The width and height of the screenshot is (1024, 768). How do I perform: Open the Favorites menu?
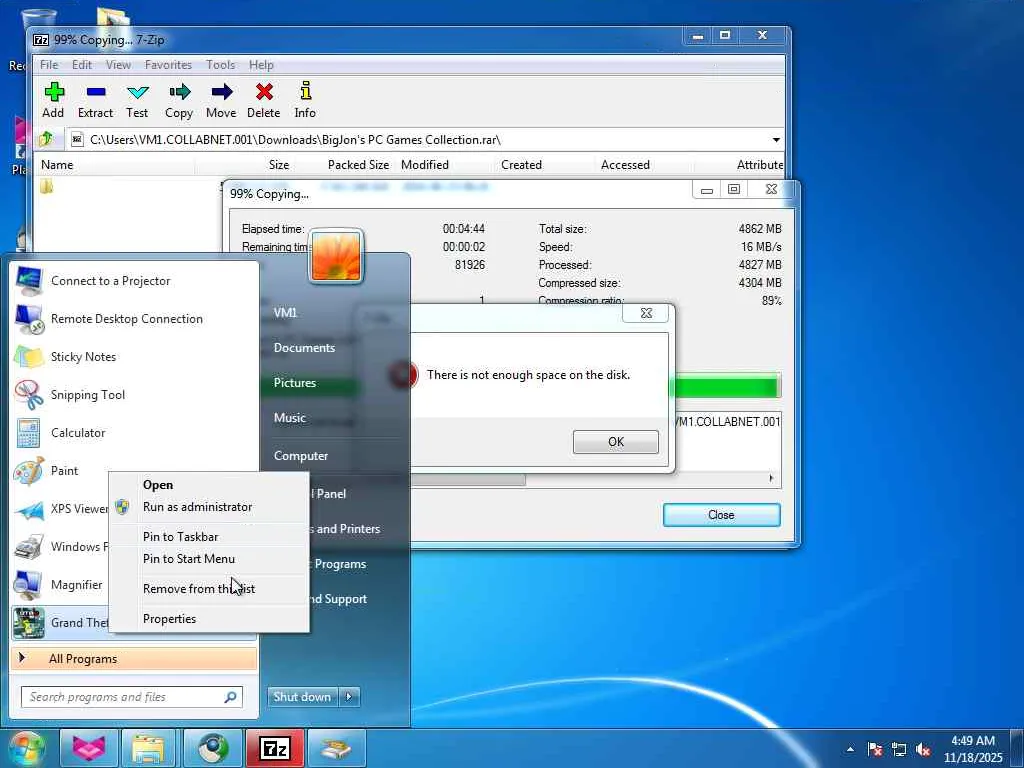pyautogui.click(x=168, y=65)
